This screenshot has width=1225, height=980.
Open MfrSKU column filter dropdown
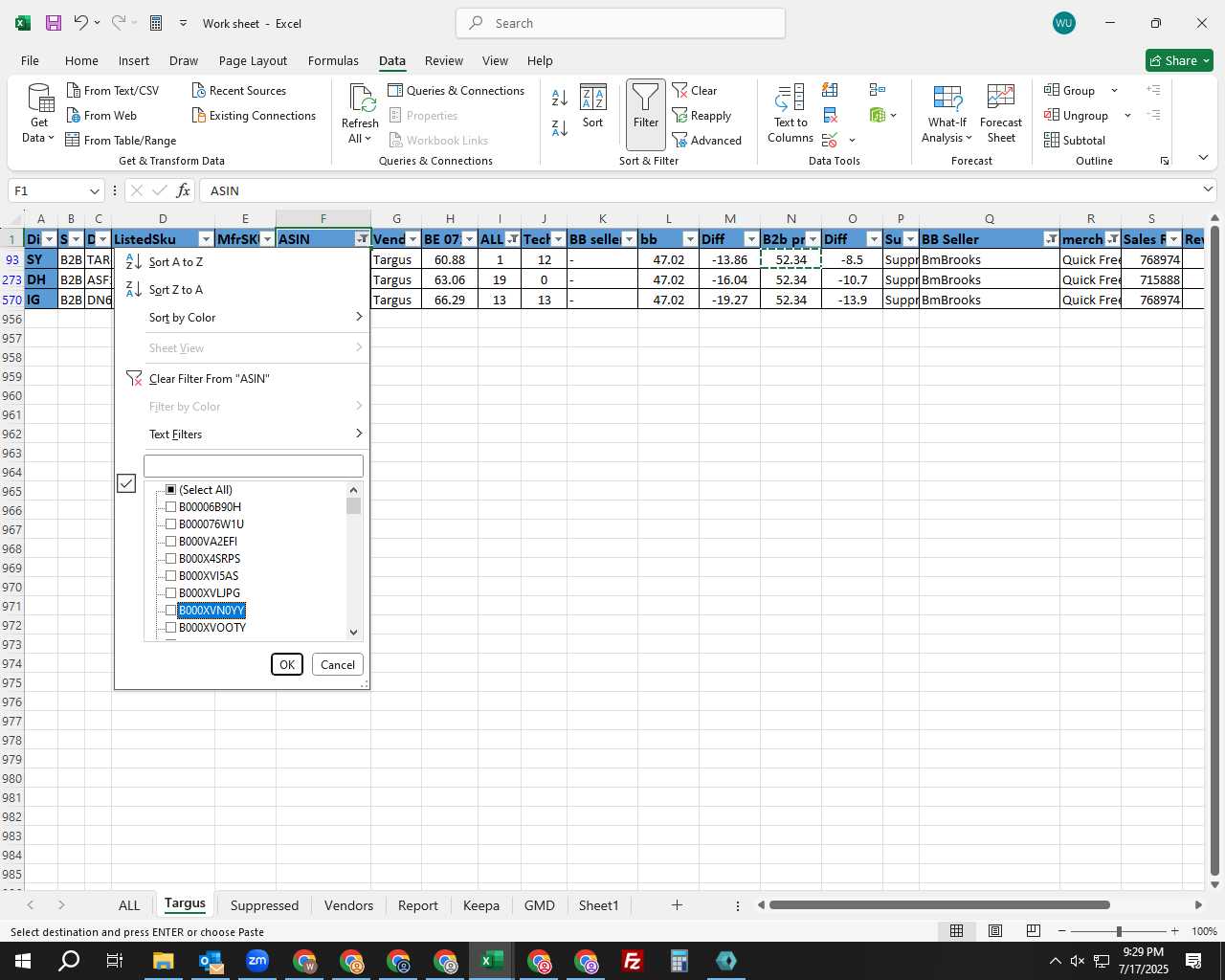[x=267, y=239]
